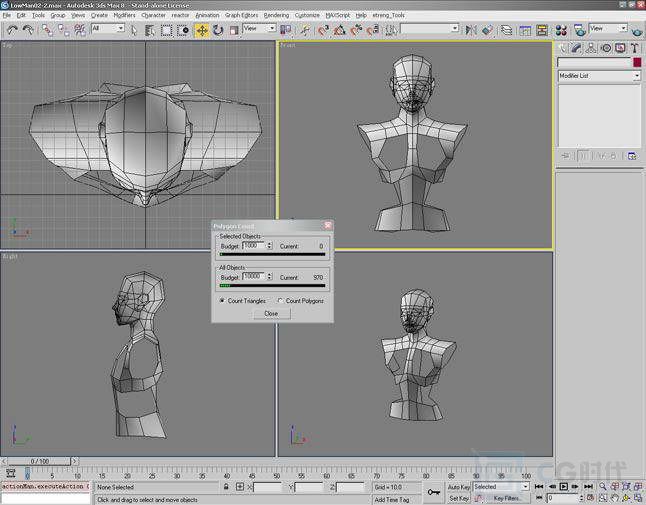Screen dimensions: 646x505
Task: Open the Schematic View icon
Action: click(x=542, y=30)
